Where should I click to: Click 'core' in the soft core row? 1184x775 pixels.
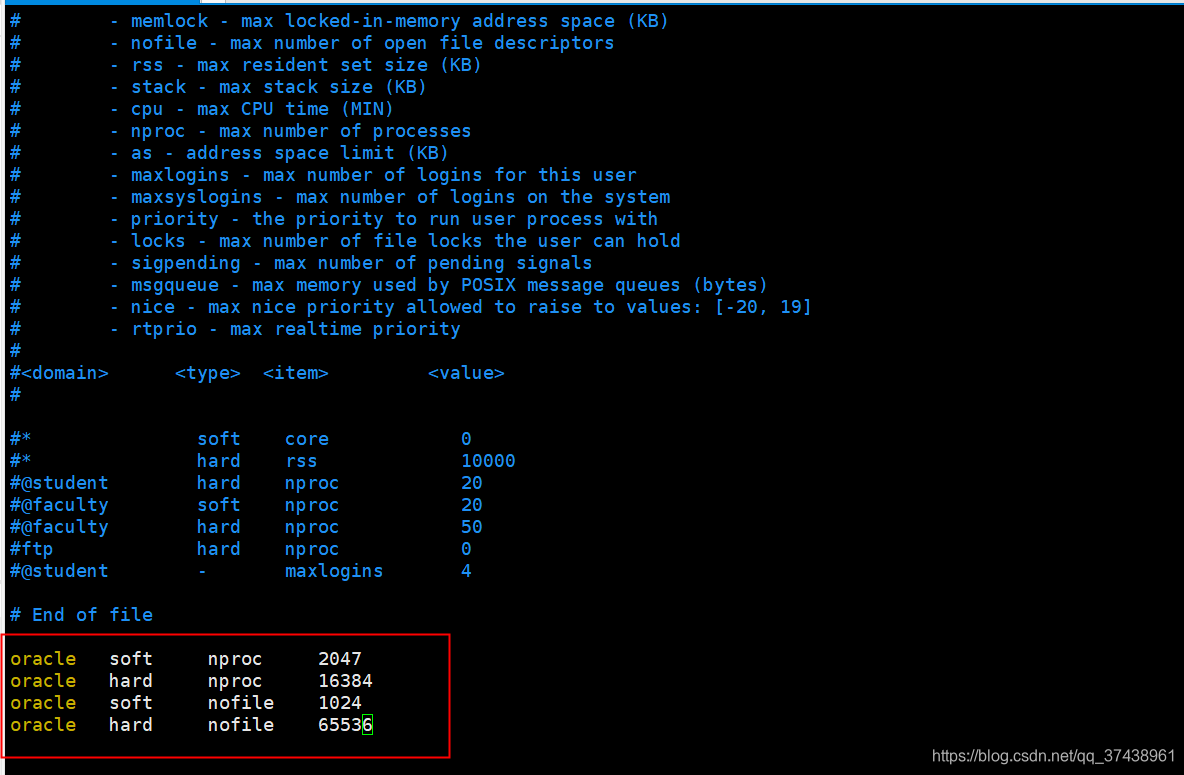(307, 439)
